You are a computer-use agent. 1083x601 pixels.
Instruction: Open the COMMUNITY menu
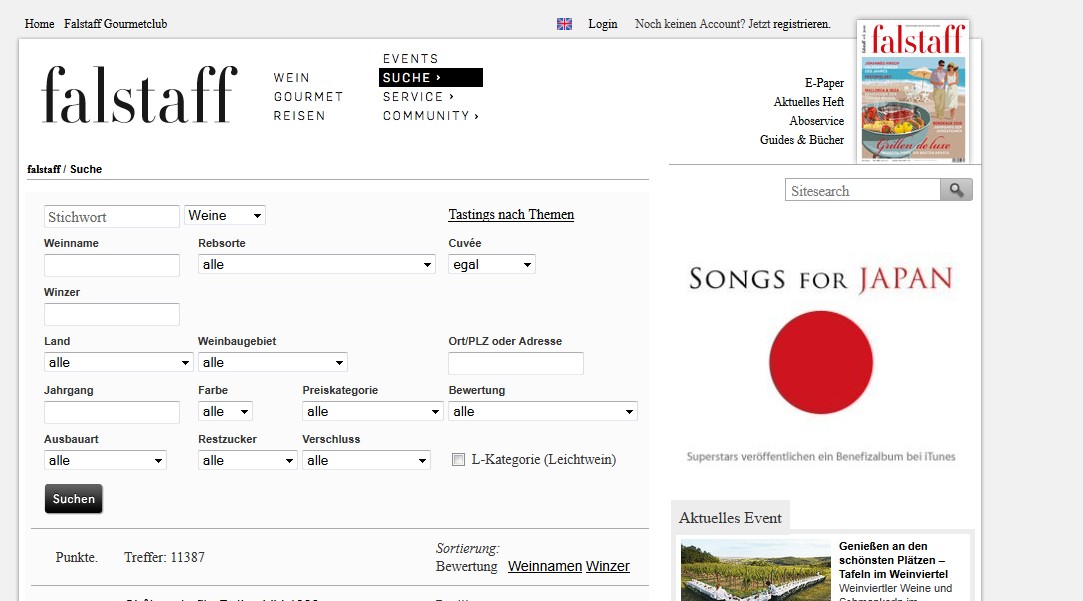pos(430,116)
